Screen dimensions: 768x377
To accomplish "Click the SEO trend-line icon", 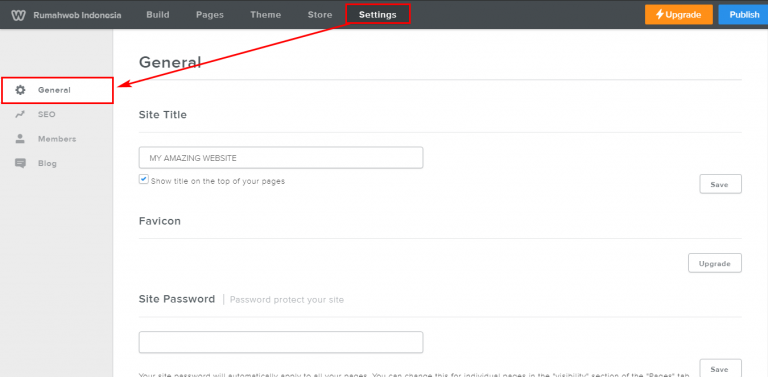I will point(20,115).
